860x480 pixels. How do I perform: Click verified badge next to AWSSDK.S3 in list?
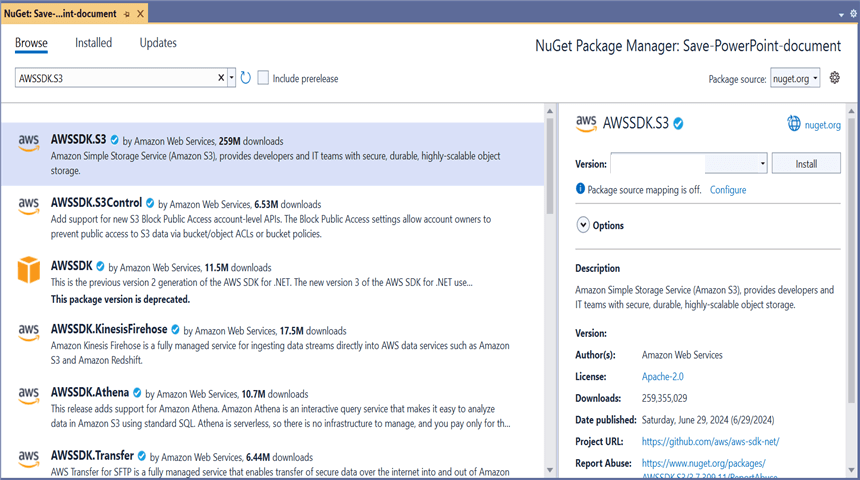[115, 140]
